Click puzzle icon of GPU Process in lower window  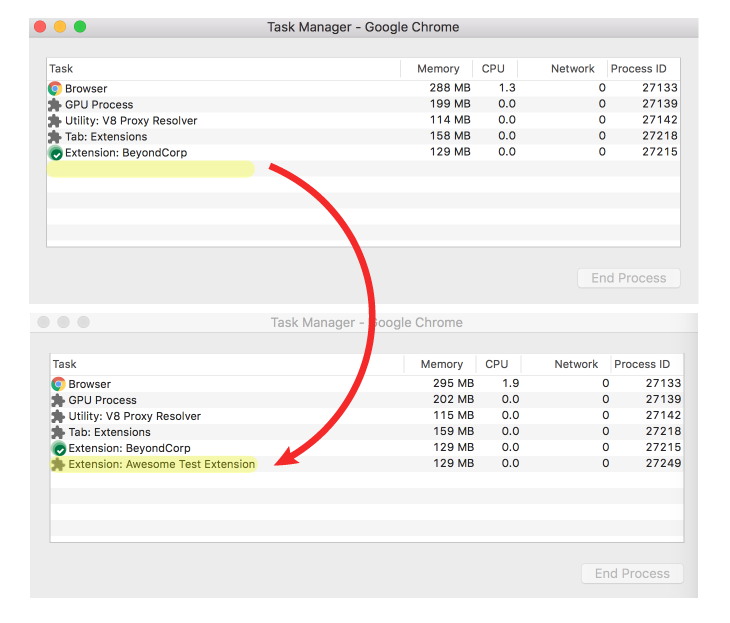point(58,400)
